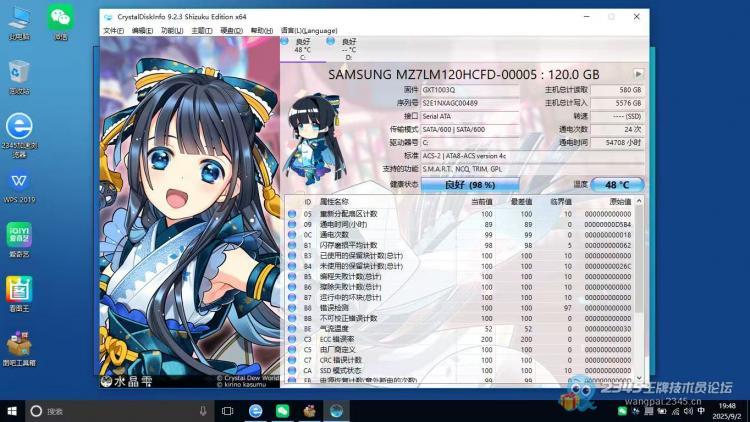Select the CRC 错误计数 attribute row
The height and width of the screenshot is (422, 750).
coord(460,360)
